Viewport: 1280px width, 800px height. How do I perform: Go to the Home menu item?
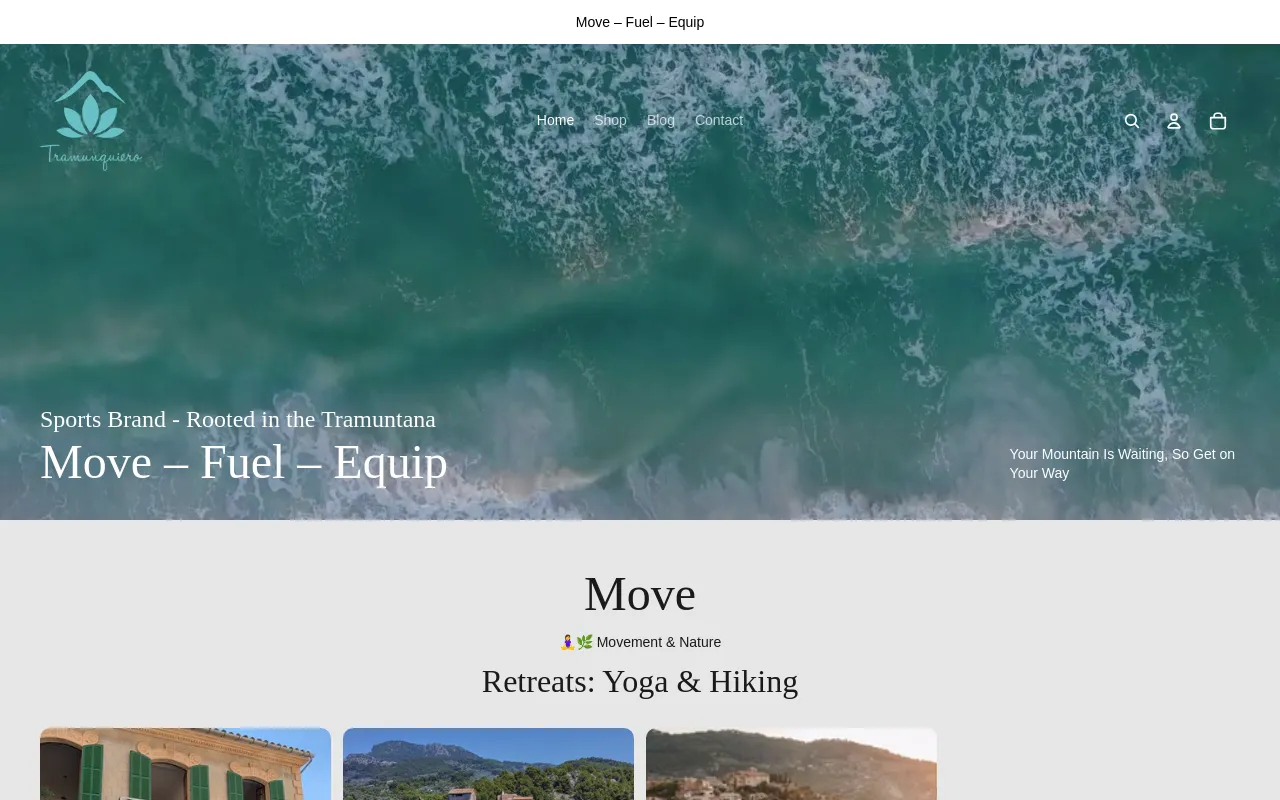pyautogui.click(x=555, y=120)
